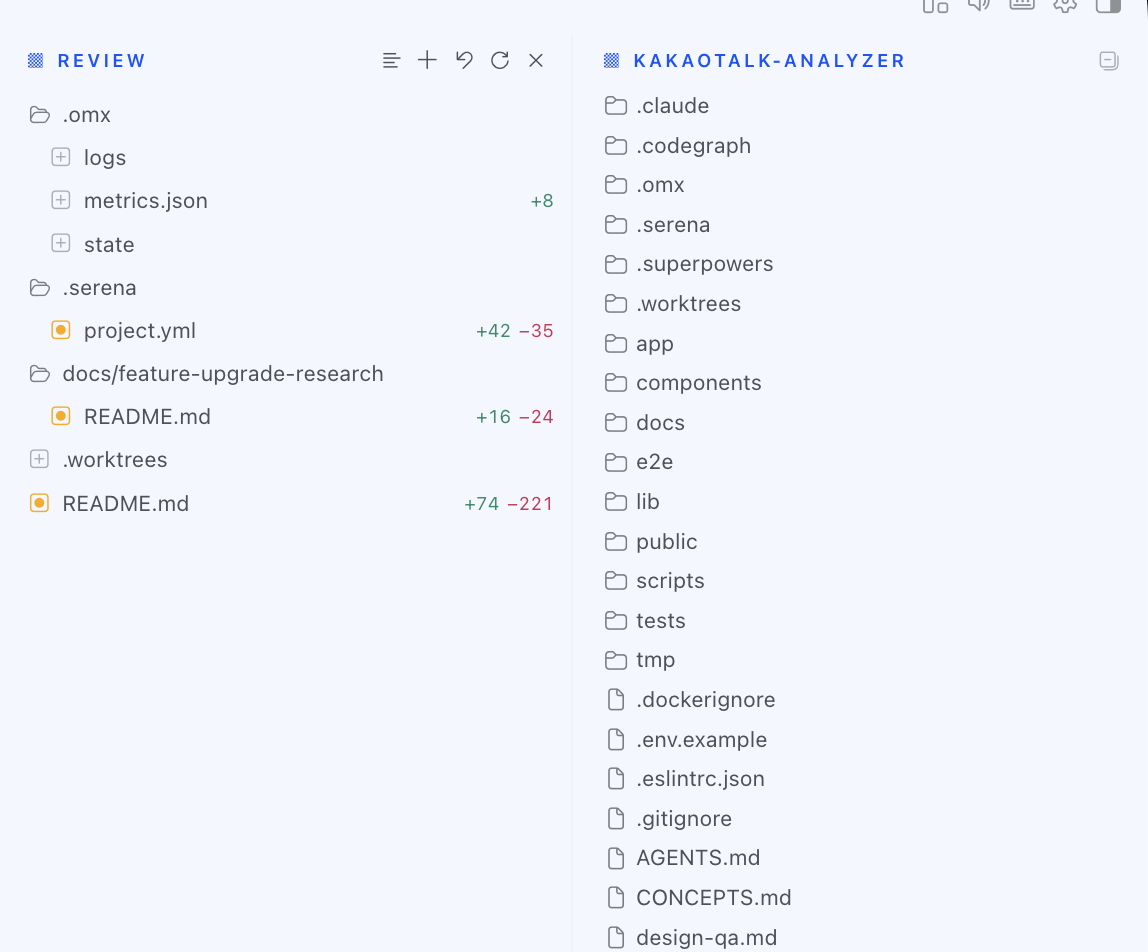Collapse all folders in KAKAOTALK-ANALYZER panel
1148x952 pixels.
pos(1108,61)
